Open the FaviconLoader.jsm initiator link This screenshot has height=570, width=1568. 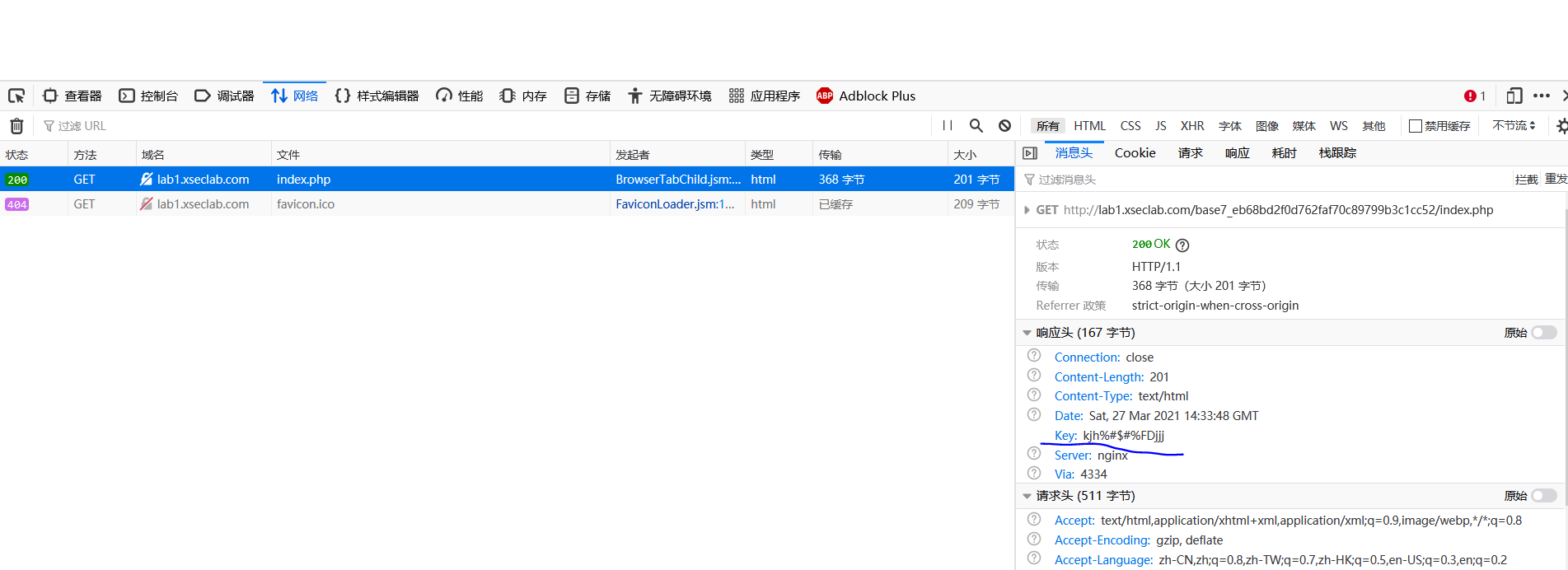coord(675,203)
